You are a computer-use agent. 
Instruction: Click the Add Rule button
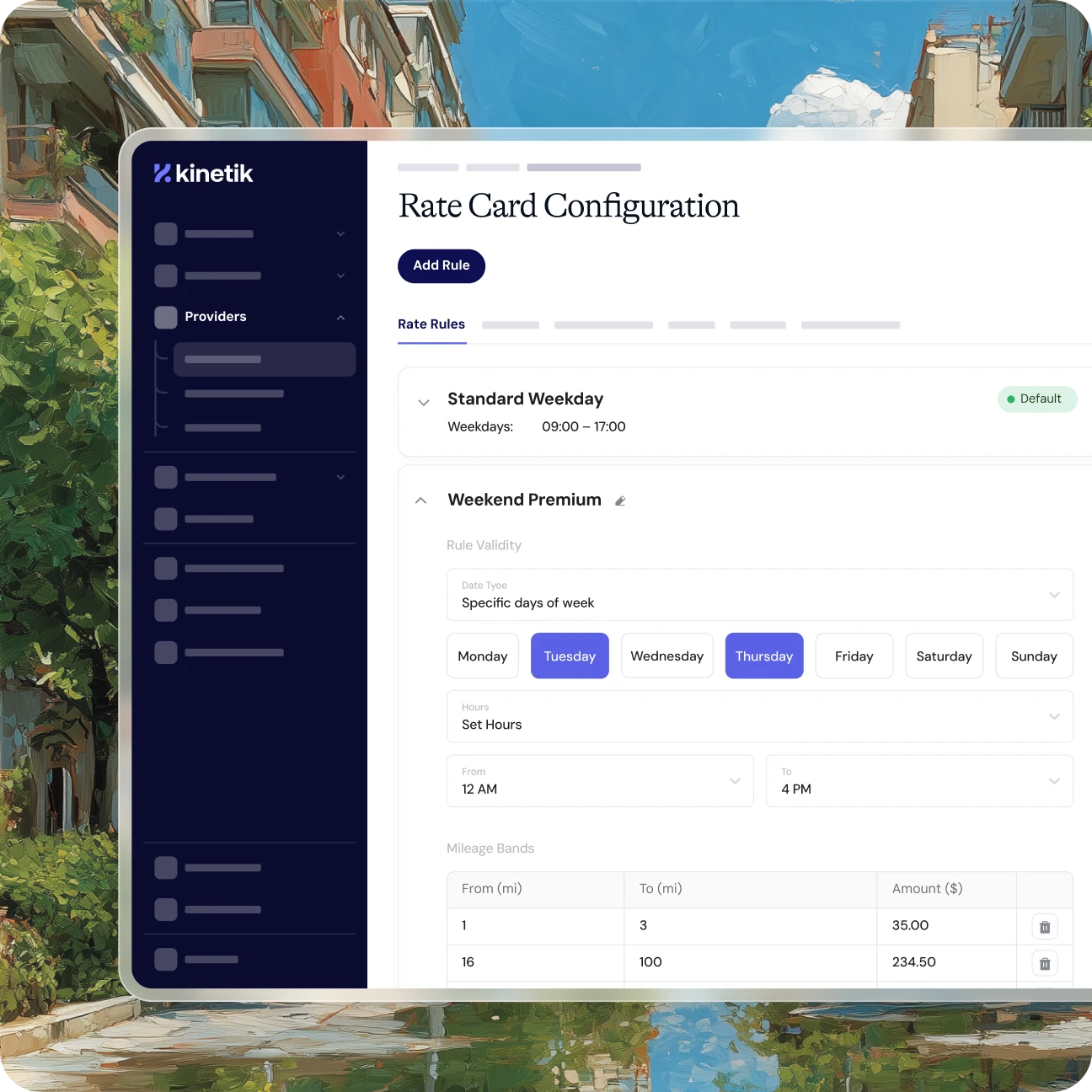442,265
